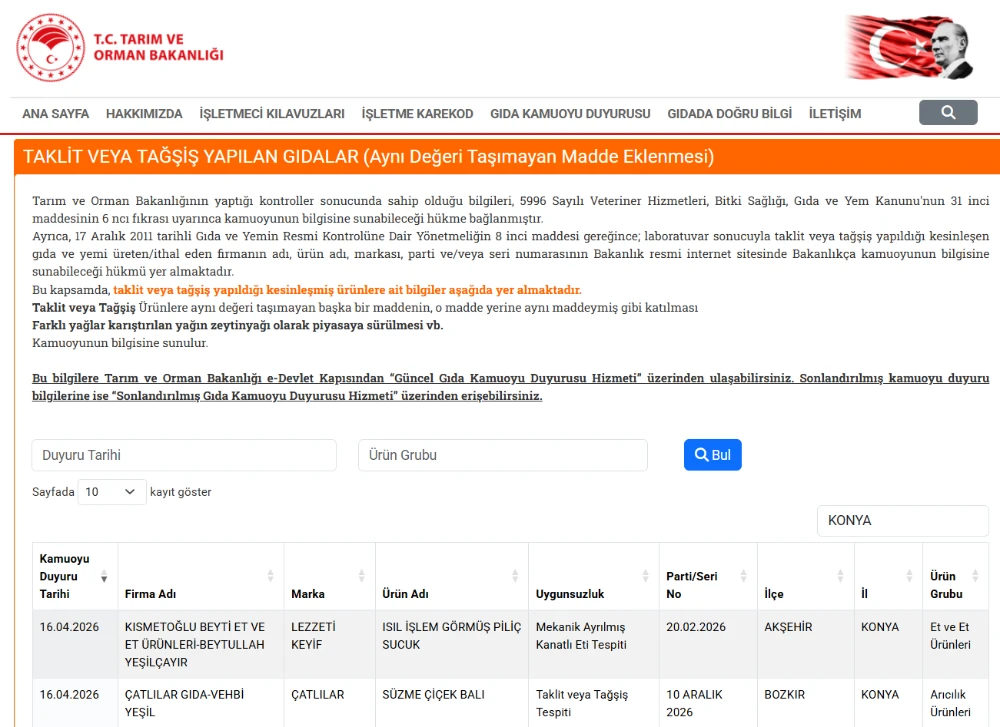
Task: Open the records-per-page dropdown showing 10
Action: click(x=112, y=492)
